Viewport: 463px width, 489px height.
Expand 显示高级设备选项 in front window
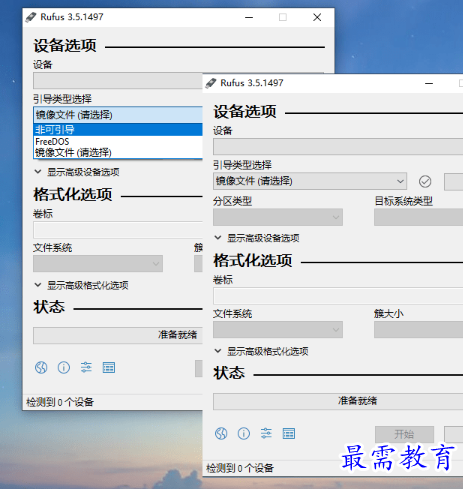coord(257,238)
